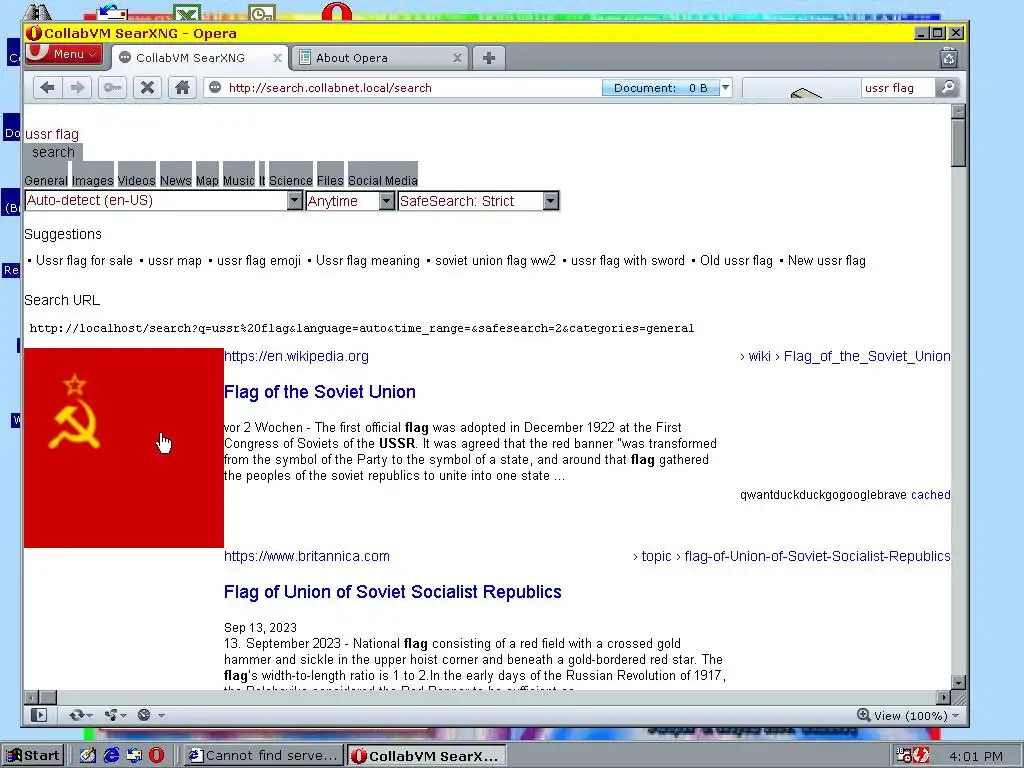Open Opera Turbo status icon
This screenshot has width=1024, height=768.
[144, 715]
